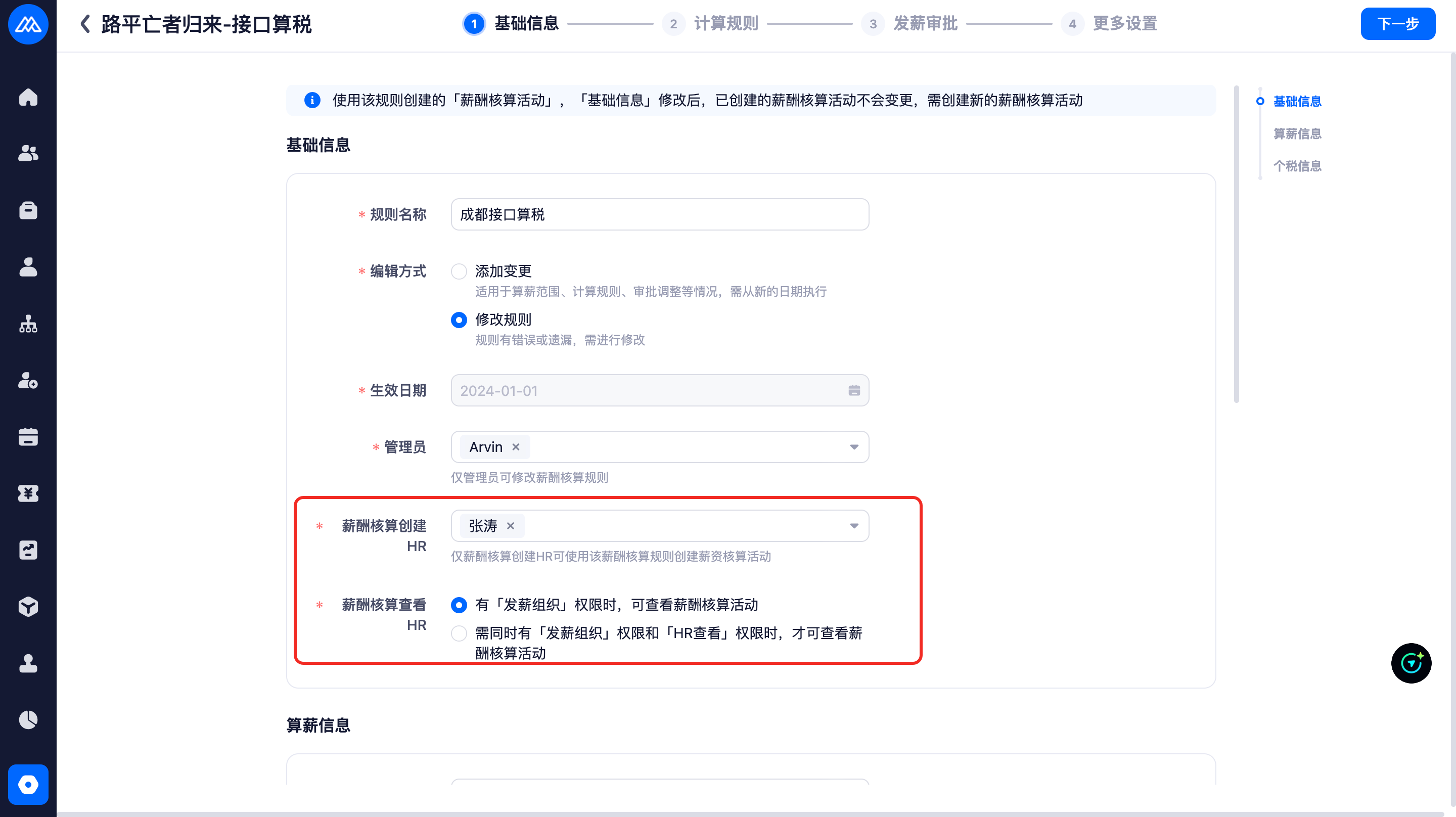Open the add-person sidebar icon
The height and width of the screenshot is (817, 1456).
pyautogui.click(x=28, y=380)
